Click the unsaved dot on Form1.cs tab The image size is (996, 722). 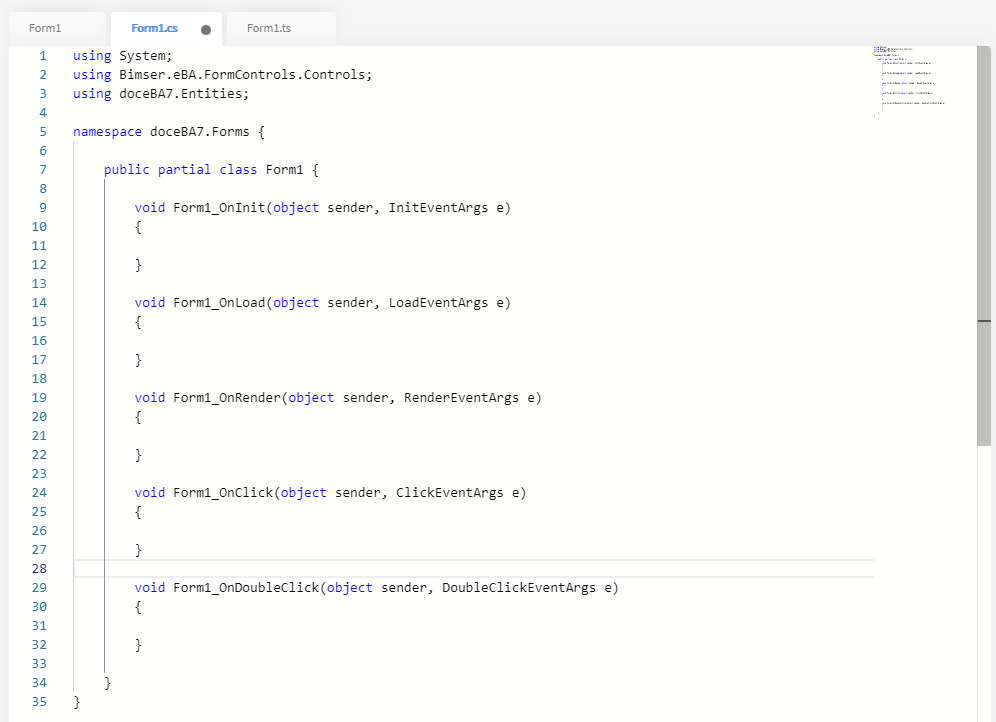[x=206, y=29]
